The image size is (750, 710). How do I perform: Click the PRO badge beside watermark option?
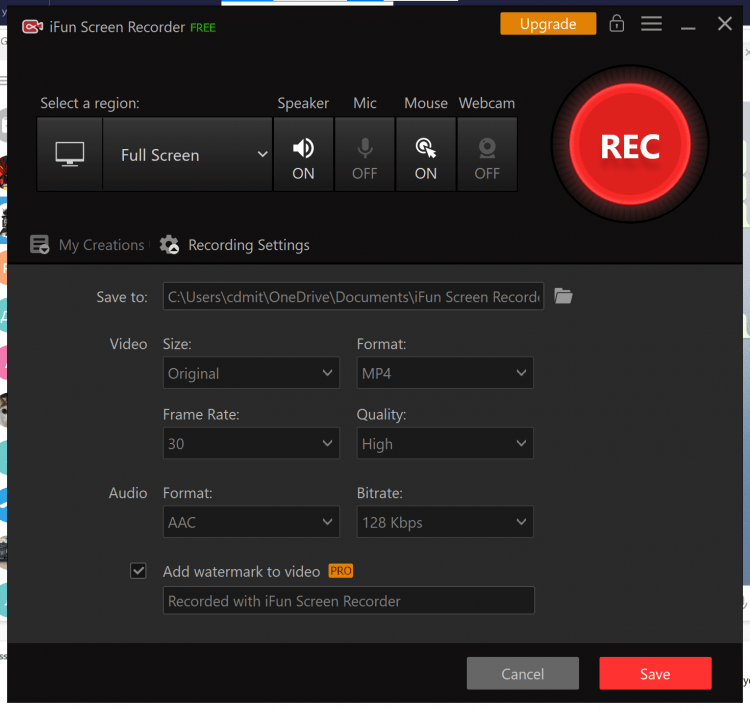point(341,571)
